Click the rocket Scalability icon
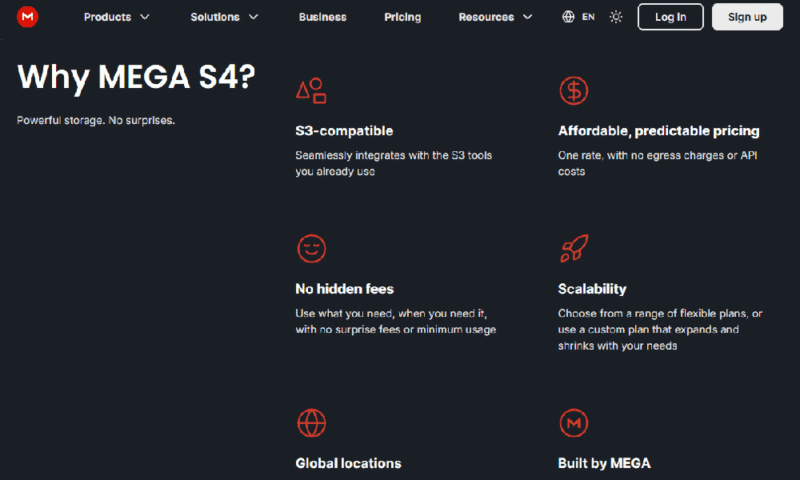Viewport: 800px width, 480px height. point(574,248)
